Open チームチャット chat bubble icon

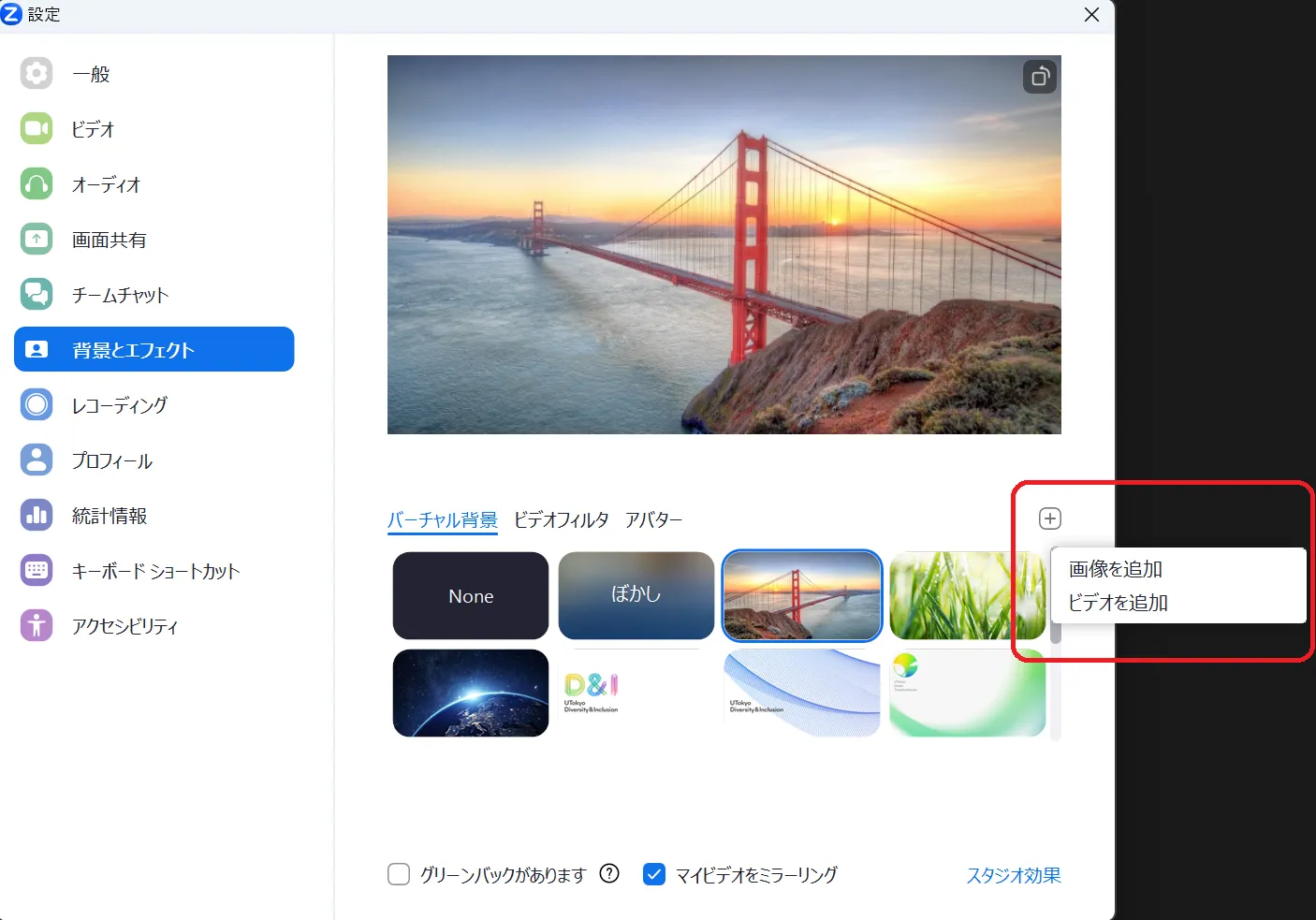coord(37,294)
